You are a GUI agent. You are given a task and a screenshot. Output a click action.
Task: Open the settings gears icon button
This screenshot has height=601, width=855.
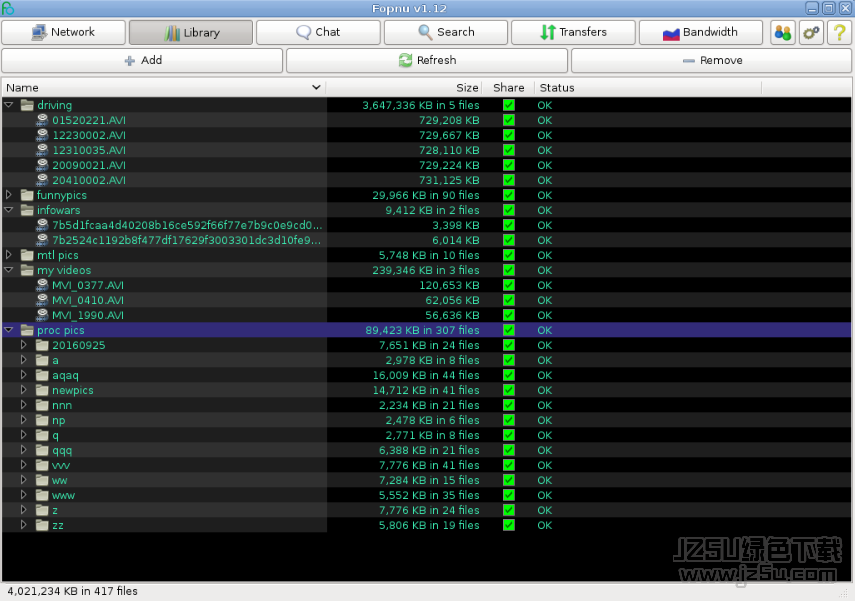(x=811, y=32)
